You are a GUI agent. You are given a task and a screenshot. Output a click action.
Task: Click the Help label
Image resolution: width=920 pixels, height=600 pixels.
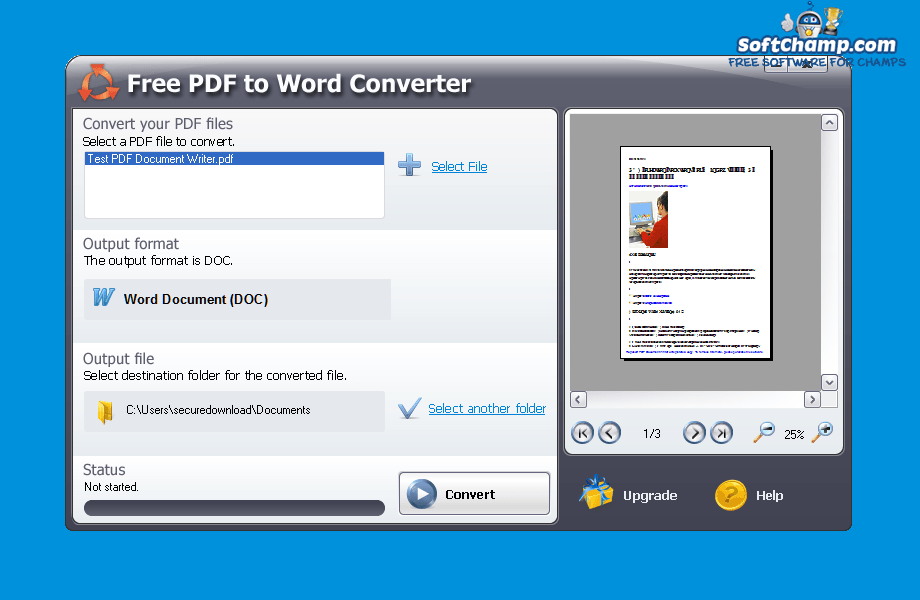(769, 496)
